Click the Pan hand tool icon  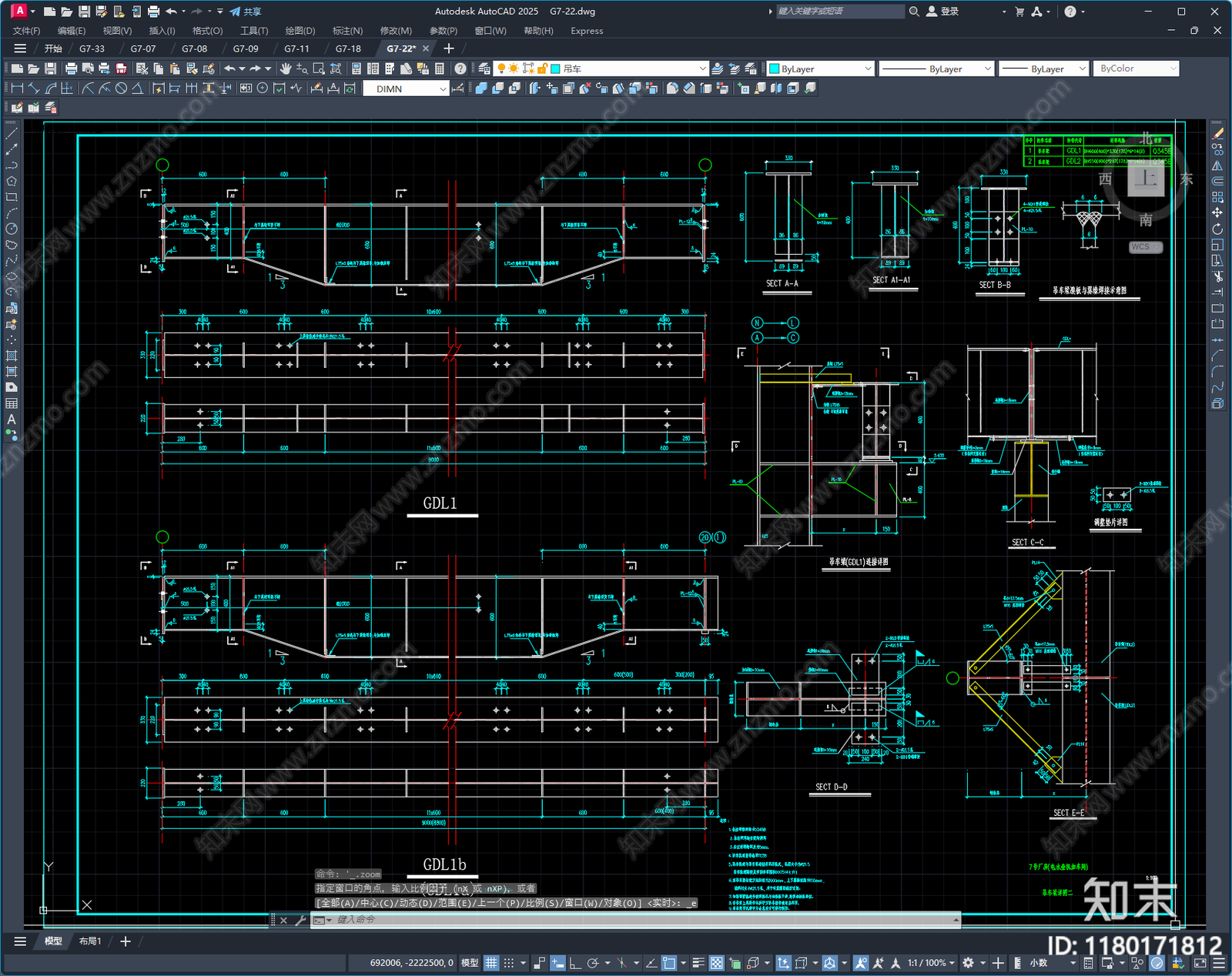[286, 69]
